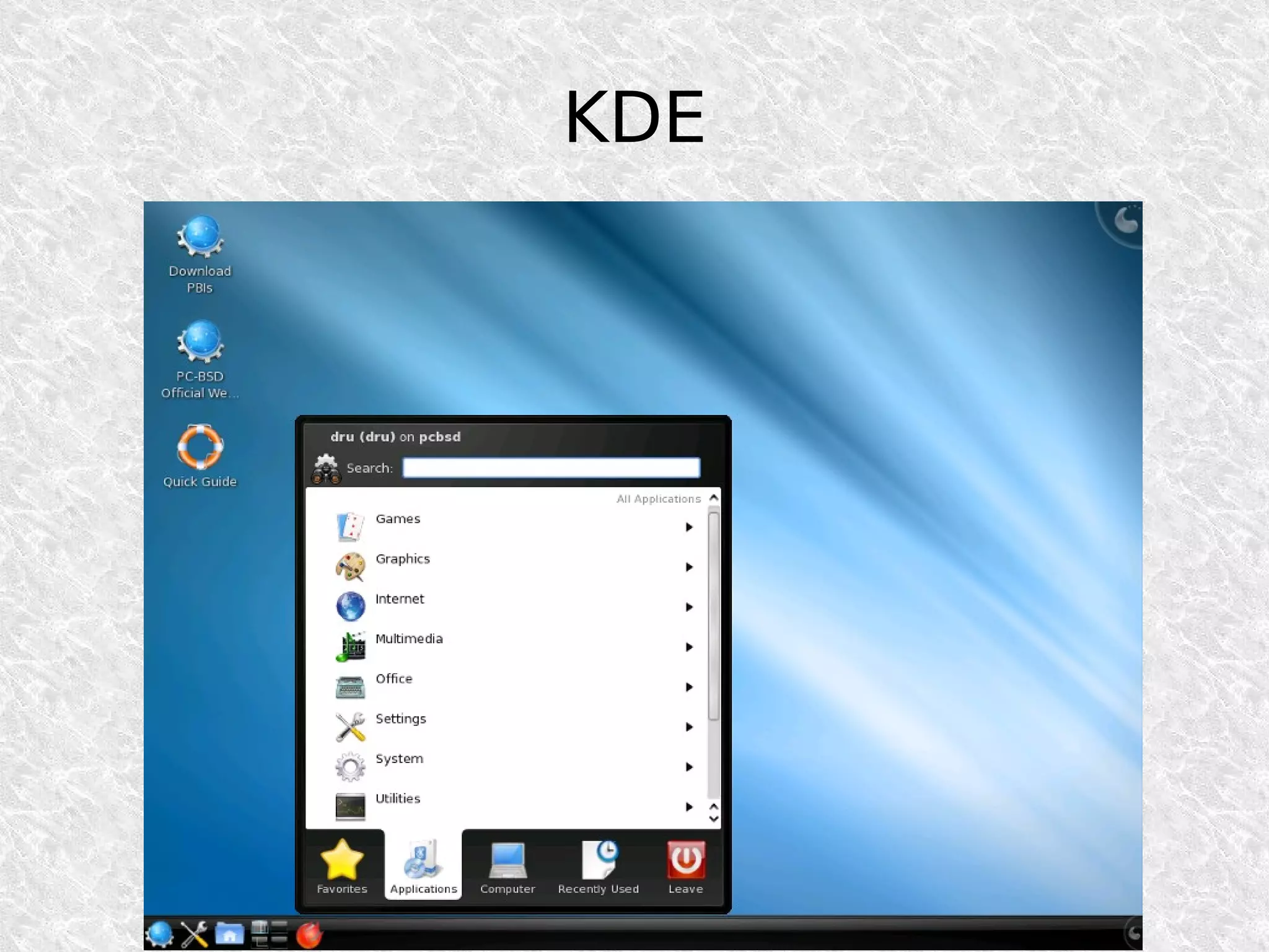The height and width of the screenshot is (952, 1269).
Task: Expand the Games submenu arrow
Action: coord(689,527)
